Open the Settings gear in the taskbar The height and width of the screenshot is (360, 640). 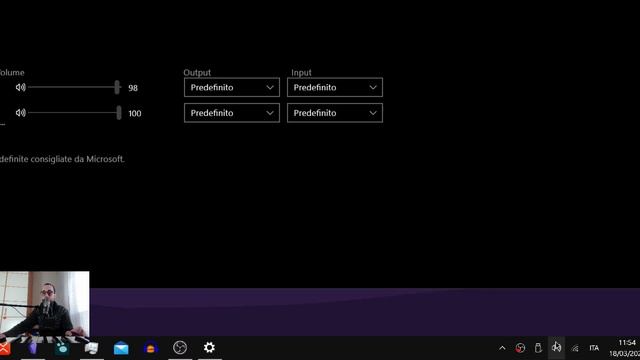(209, 347)
